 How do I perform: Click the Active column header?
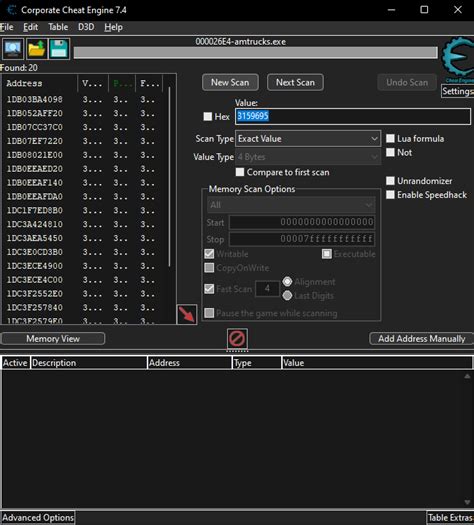pyautogui.click(x=15, y=363)
